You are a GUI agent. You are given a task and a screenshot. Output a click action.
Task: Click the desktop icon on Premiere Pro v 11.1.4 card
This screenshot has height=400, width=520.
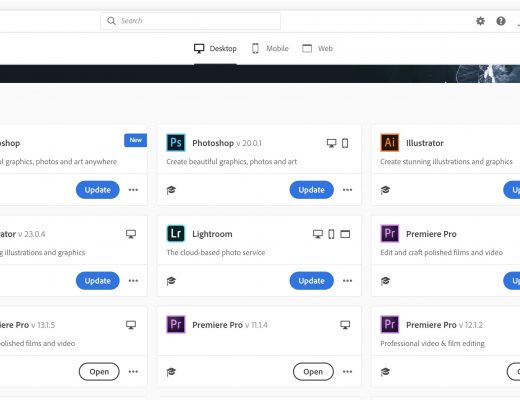(345, 325)
